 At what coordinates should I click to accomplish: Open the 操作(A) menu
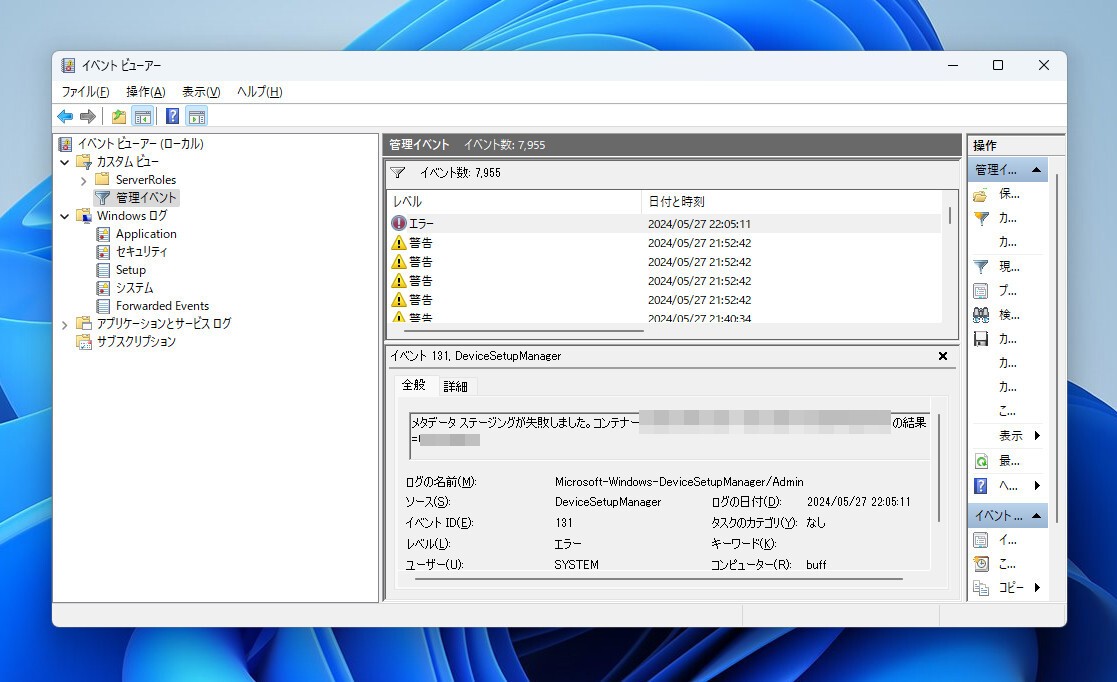146,91
